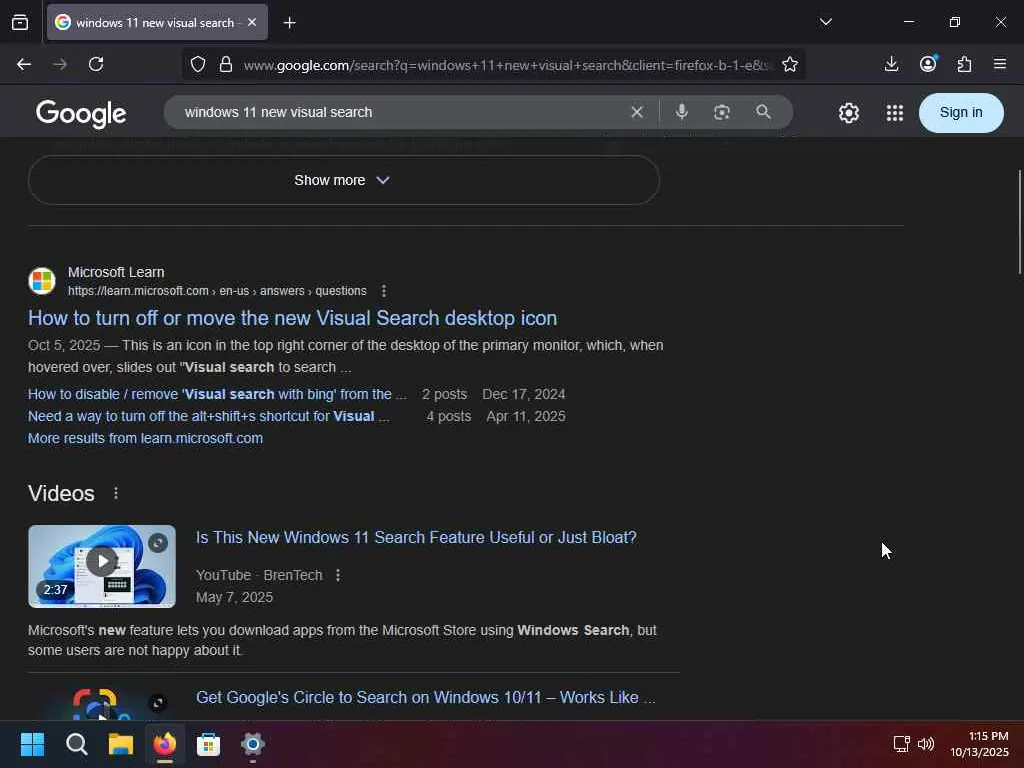Expand the Show more section
1024x768 pixels.
pyautogui.click(x=344, y=180)
